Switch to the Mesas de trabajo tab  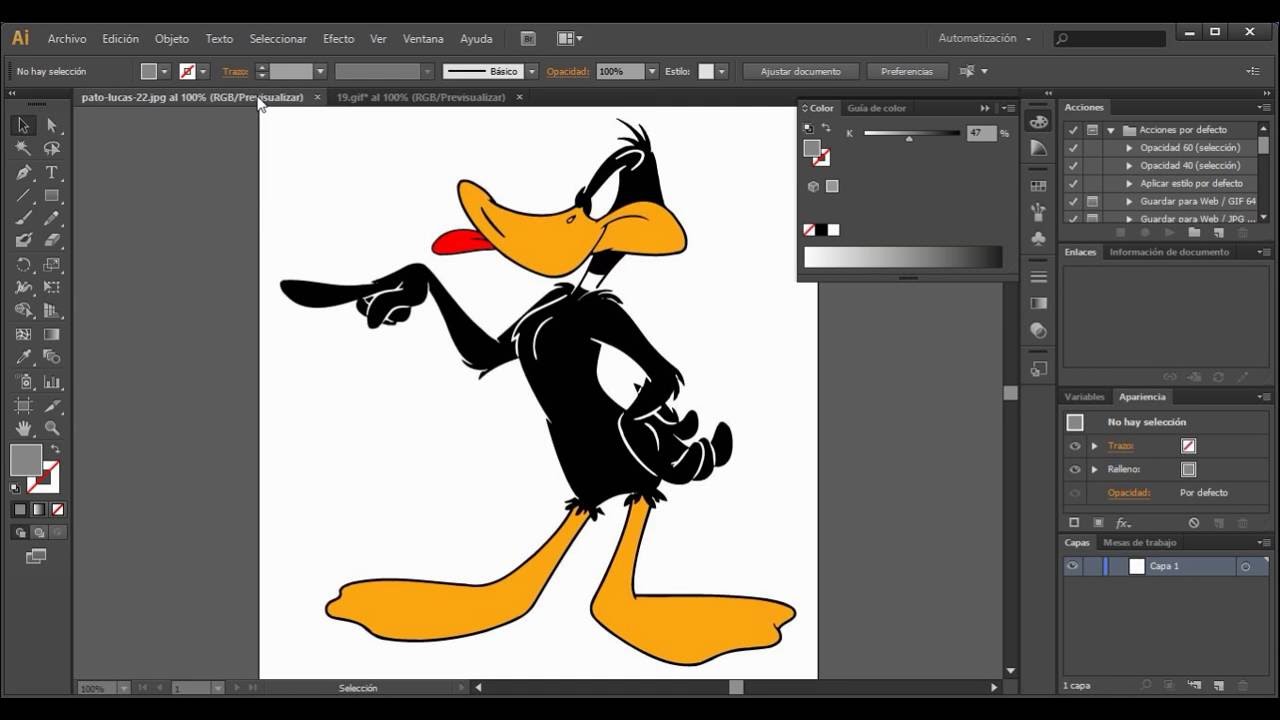pyautogui.click(x=1139, y=543)
